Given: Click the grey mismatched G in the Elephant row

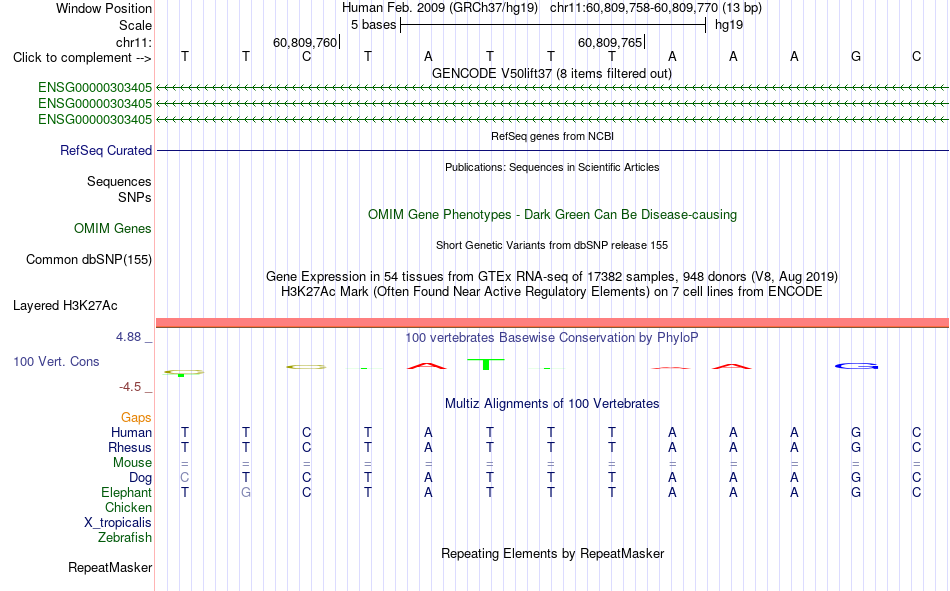Looking at the screenshot, I should point(245,492).
